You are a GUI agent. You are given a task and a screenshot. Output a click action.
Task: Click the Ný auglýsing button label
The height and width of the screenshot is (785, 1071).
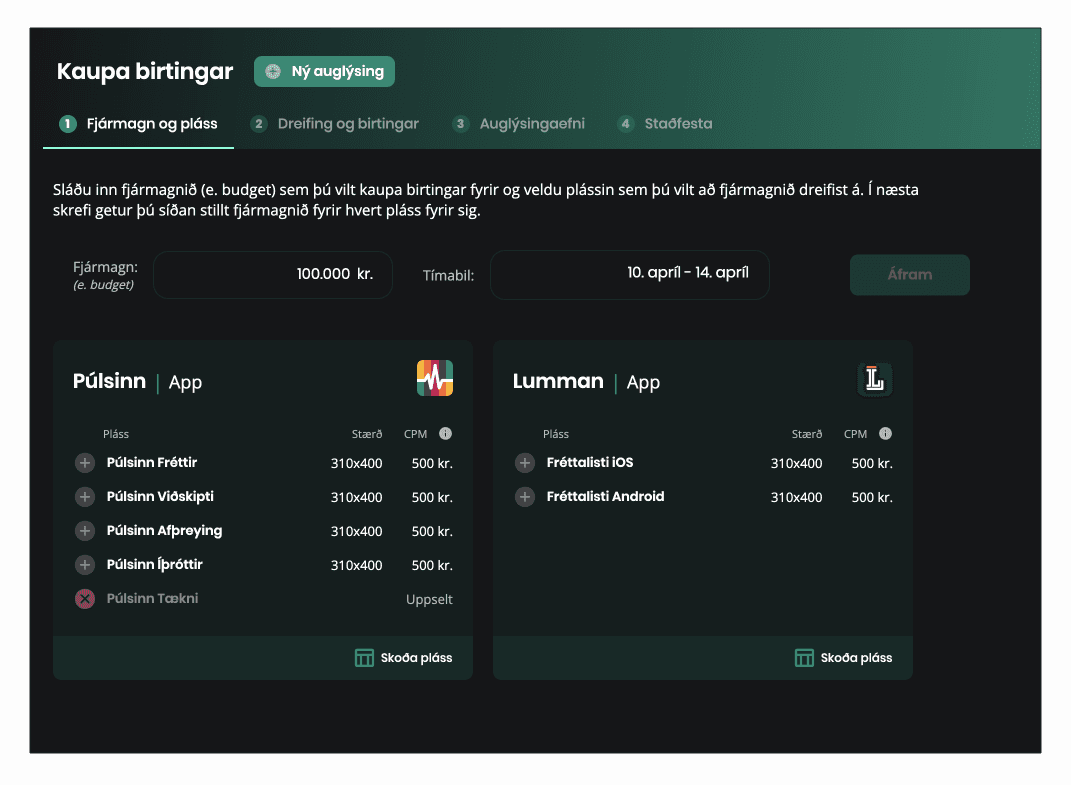pyautogui.click(x=337, y=72)
